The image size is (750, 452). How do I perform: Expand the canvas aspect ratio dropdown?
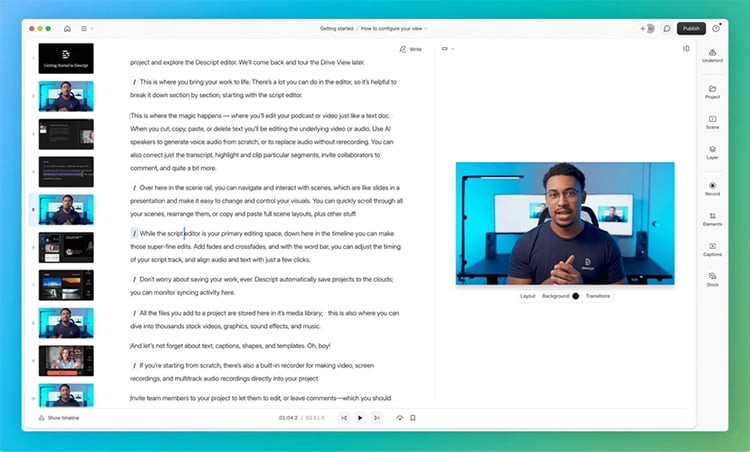point(447,48)
